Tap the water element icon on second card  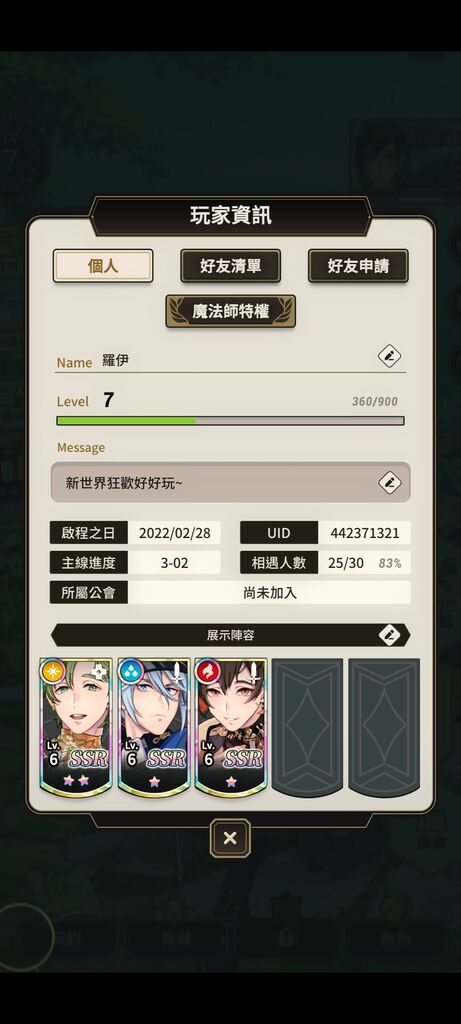[131, 671]
